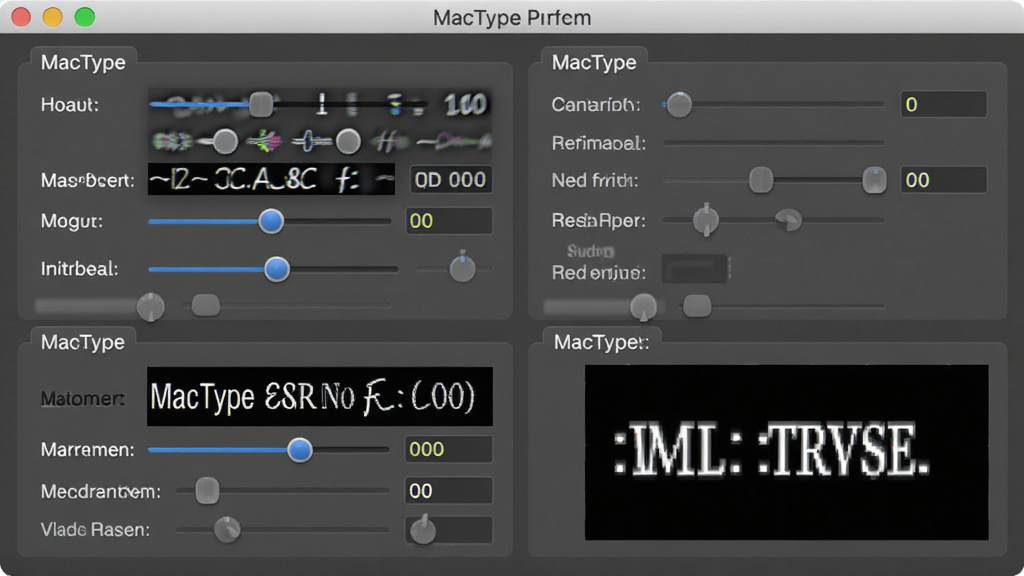Click the macOS red close button
The image size is (1024, 576).
(21, 17)
